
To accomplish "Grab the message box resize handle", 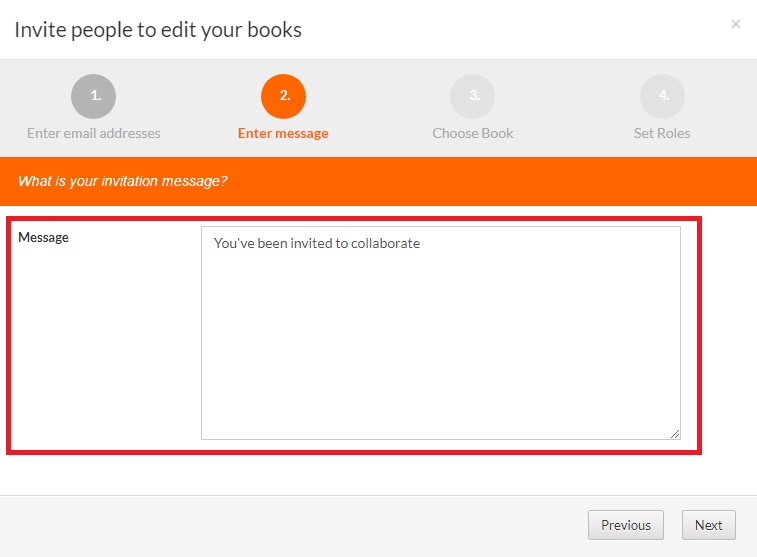I will click(x=675, y=434).
